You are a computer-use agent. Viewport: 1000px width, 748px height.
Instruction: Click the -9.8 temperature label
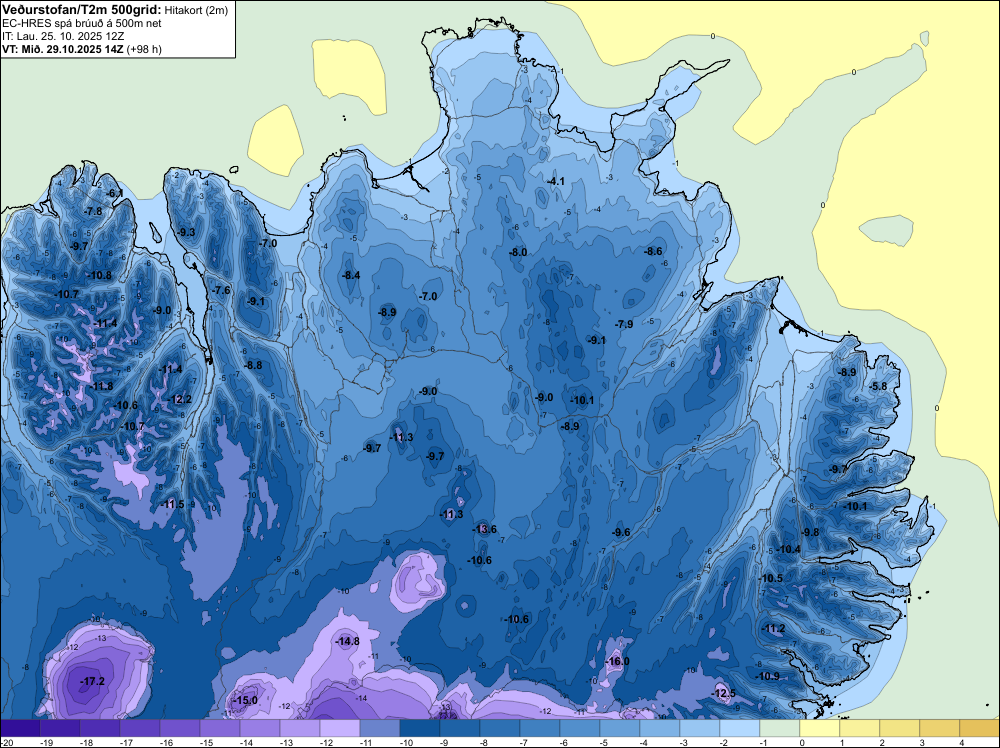[x=811, y=532]
